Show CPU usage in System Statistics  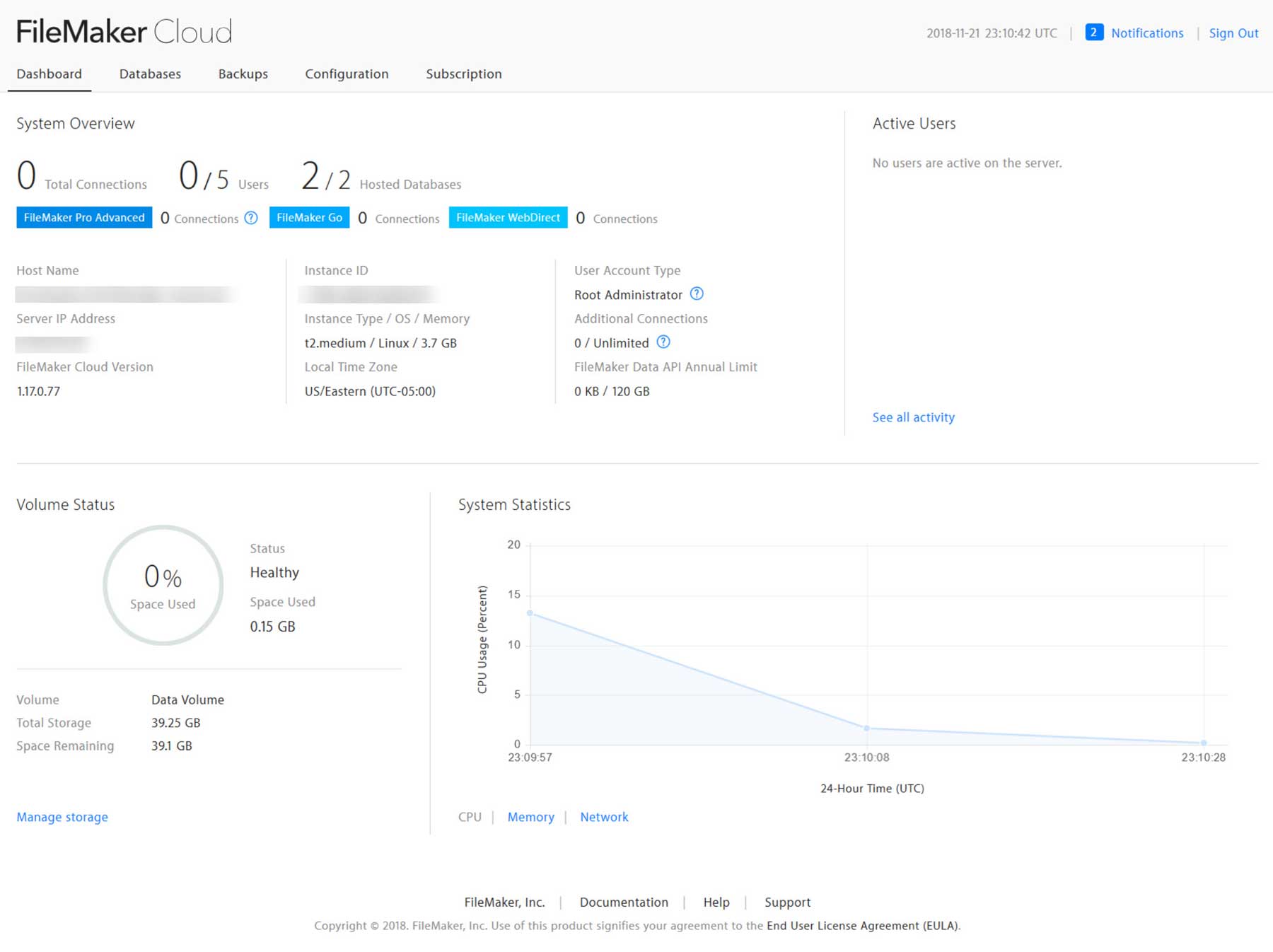pos(470,817)
